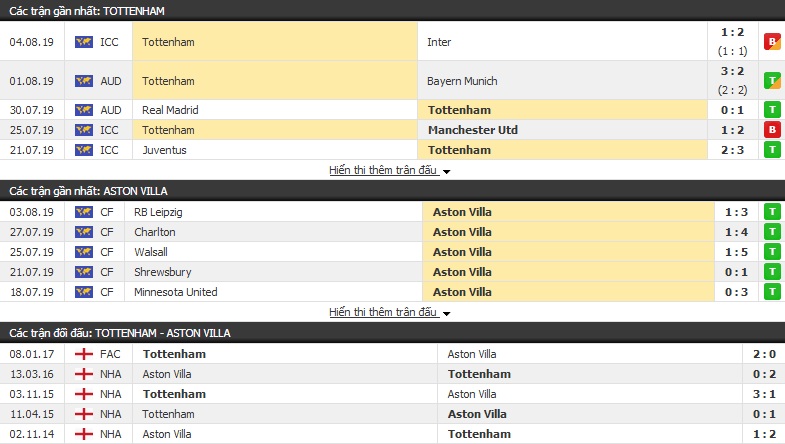
Task: Select the 2:3 score of Juventus vs Tottenham
Action: click(732, 150)
